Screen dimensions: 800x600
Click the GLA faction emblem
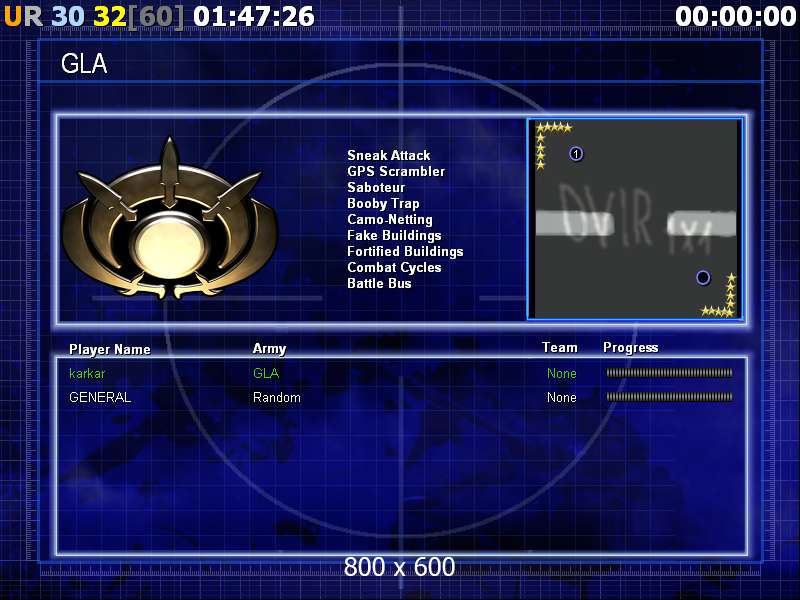pos(170,218)
